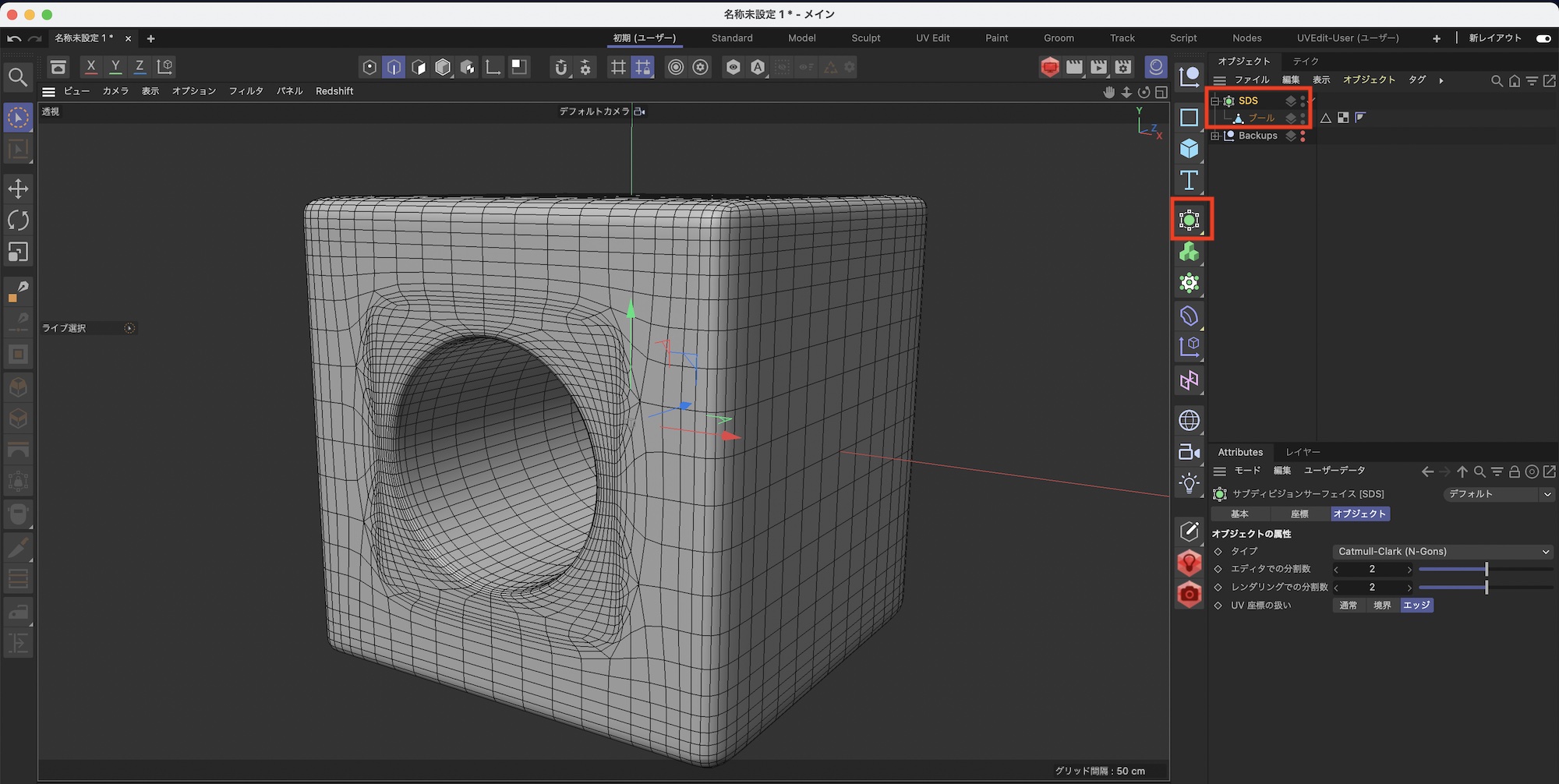Viewport: 1559px width, 784px height.
Task: Select the Rotate tool
Action: [18, 221]
